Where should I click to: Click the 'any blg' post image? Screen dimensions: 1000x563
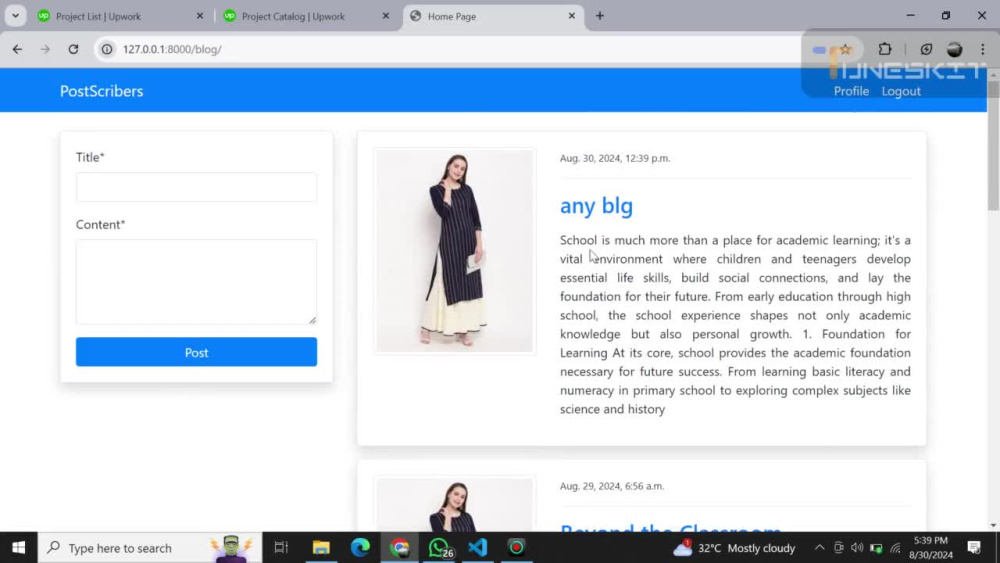455,251
